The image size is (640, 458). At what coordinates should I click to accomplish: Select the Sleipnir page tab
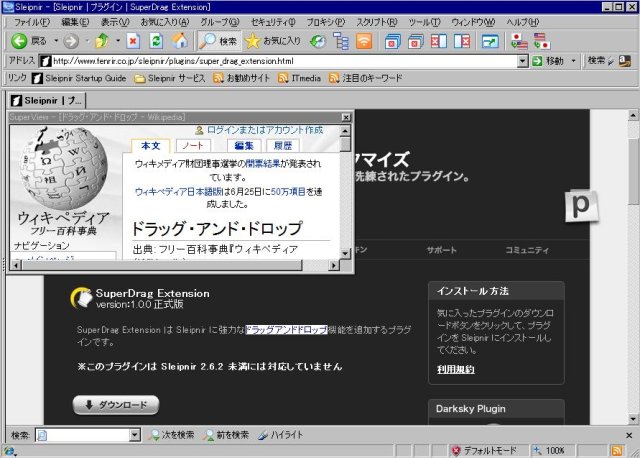point(46,100)
